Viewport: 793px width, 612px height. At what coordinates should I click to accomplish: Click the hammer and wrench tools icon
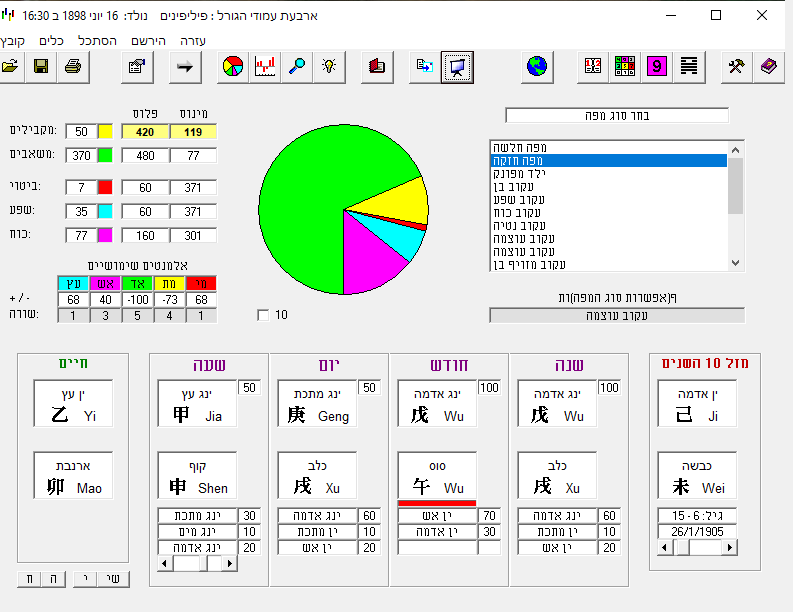click(737, 67)
